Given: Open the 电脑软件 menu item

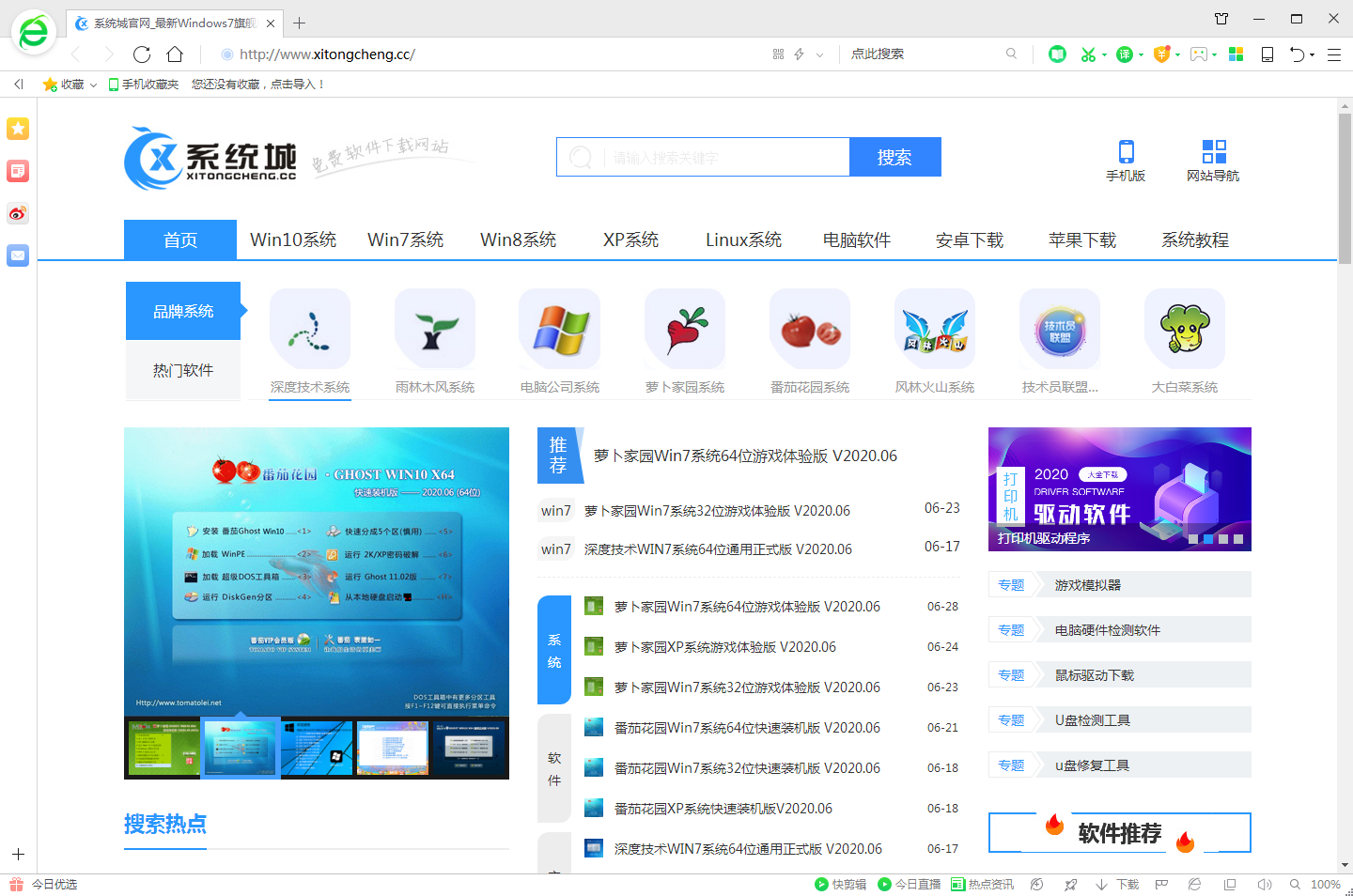Looking at the screenshot, I should [857, 239].
